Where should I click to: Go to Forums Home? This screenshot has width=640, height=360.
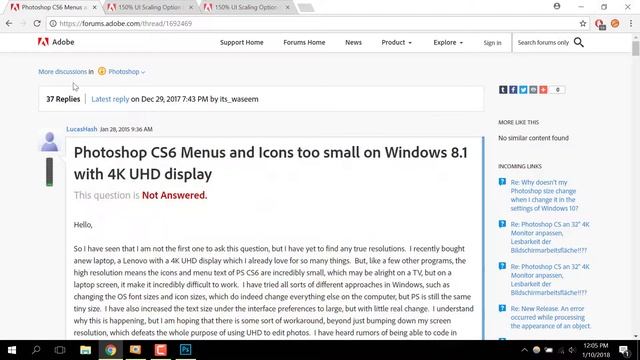[304, 42]
